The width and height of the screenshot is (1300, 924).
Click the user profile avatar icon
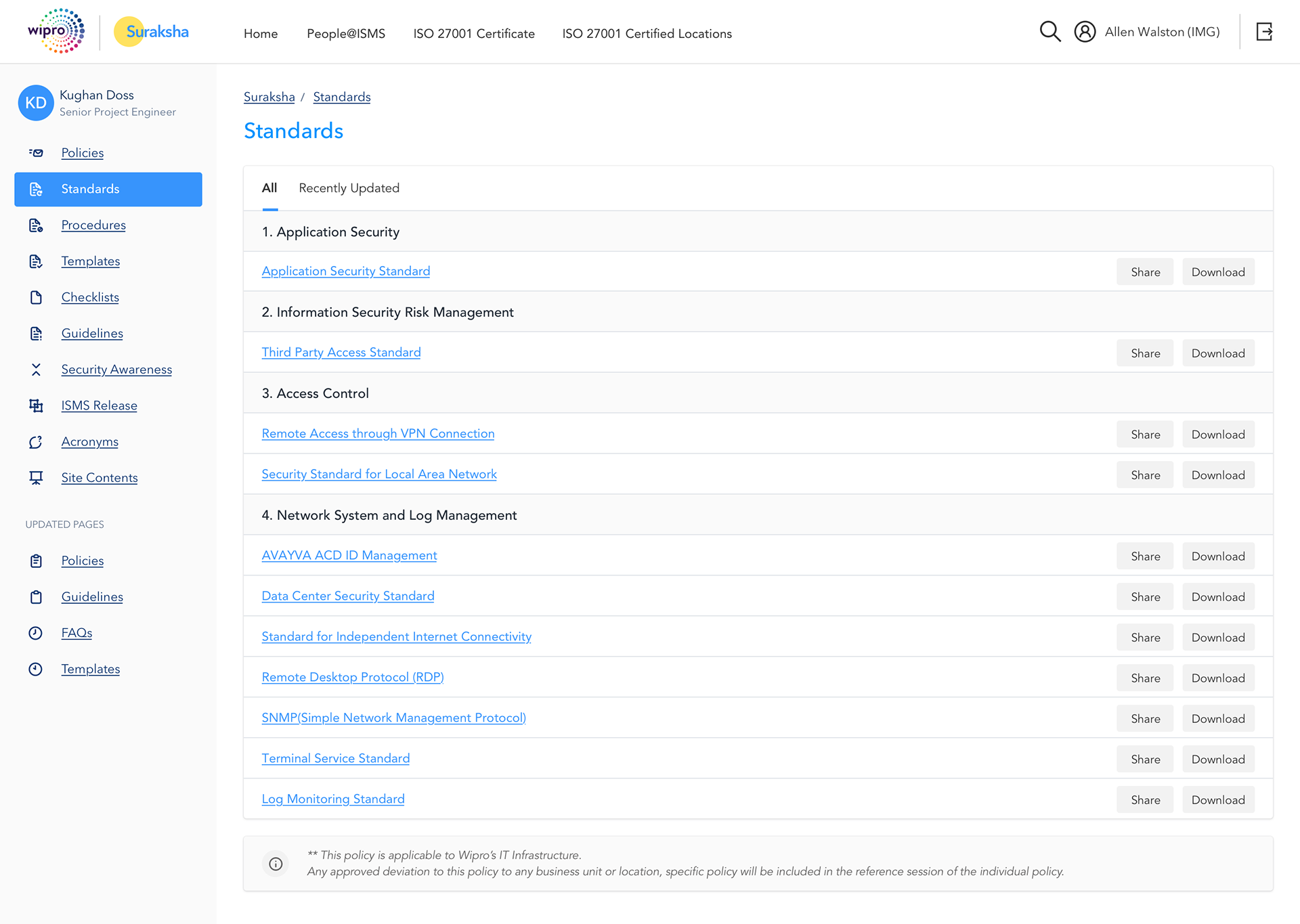[x=1085, y=32]
